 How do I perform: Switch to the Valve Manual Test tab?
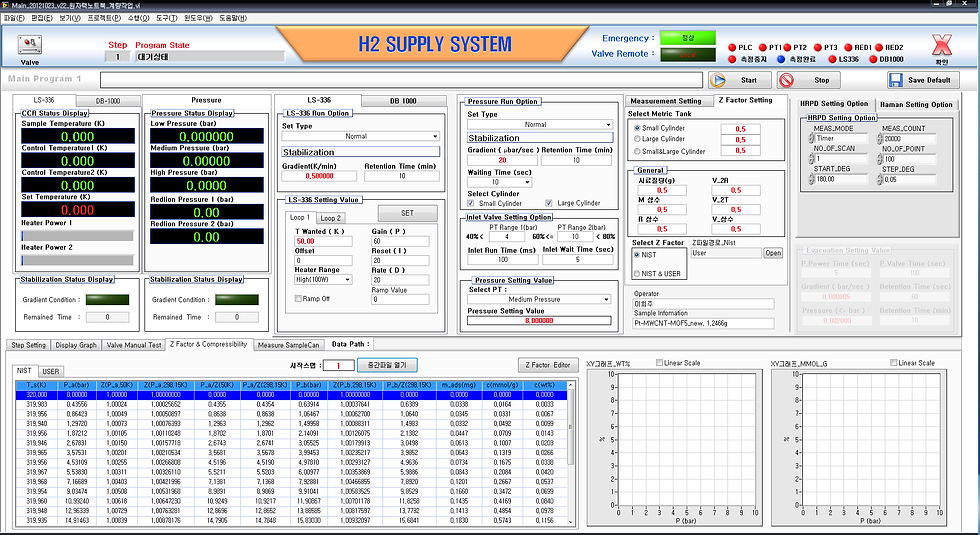133,345
